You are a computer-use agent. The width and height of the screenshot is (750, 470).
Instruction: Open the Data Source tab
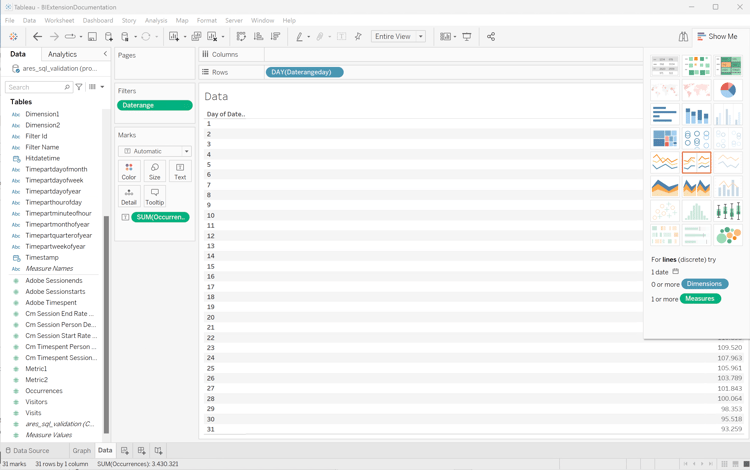(x=27, y=450)
